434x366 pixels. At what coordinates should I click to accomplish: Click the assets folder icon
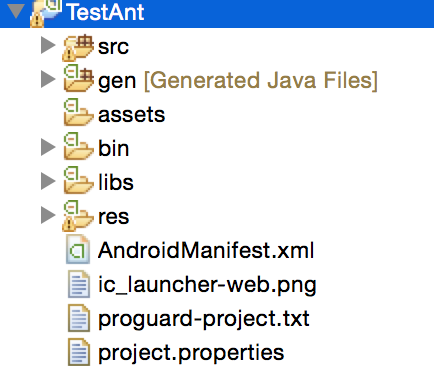pos(78,112)
